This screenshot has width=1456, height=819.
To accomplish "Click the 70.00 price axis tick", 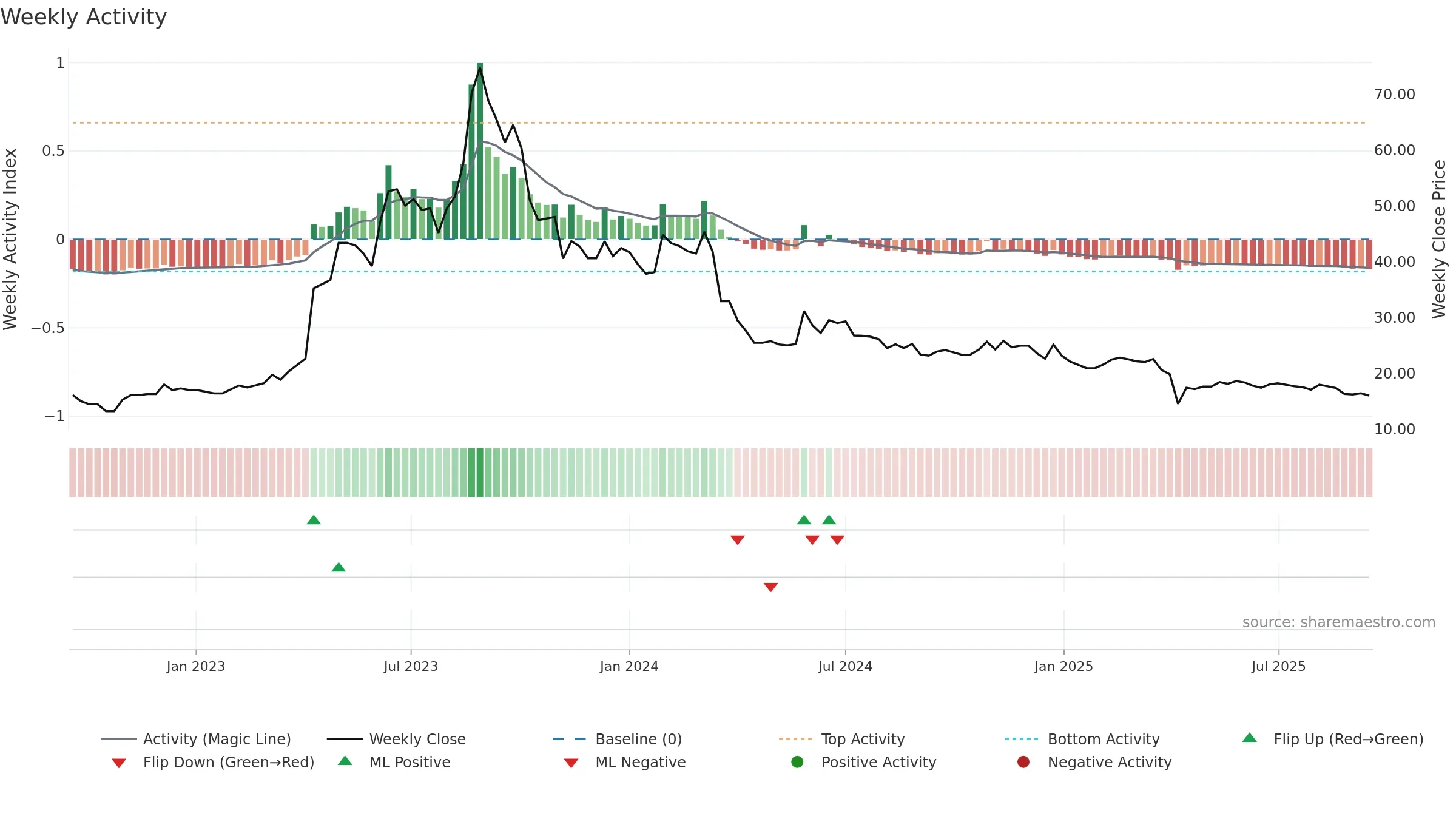I will 1394,95.
